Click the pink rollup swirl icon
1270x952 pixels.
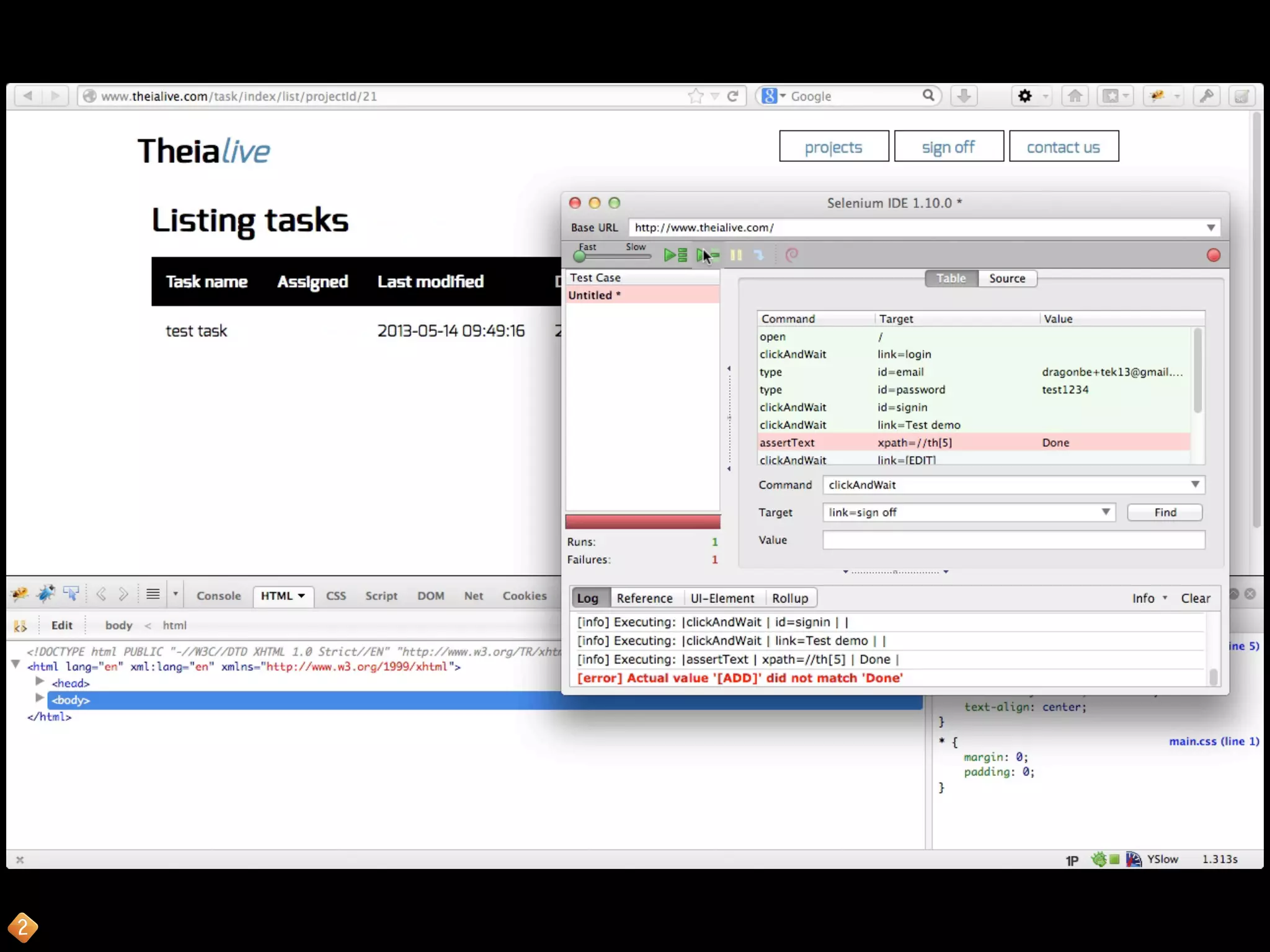[791, 255]
